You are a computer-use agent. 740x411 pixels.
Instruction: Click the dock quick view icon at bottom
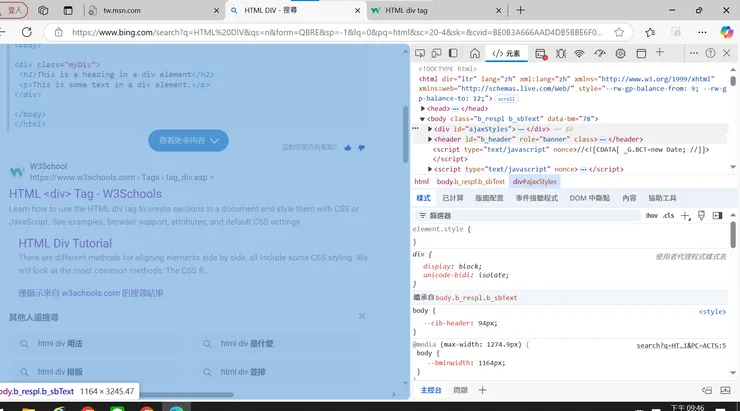point(707,390)
